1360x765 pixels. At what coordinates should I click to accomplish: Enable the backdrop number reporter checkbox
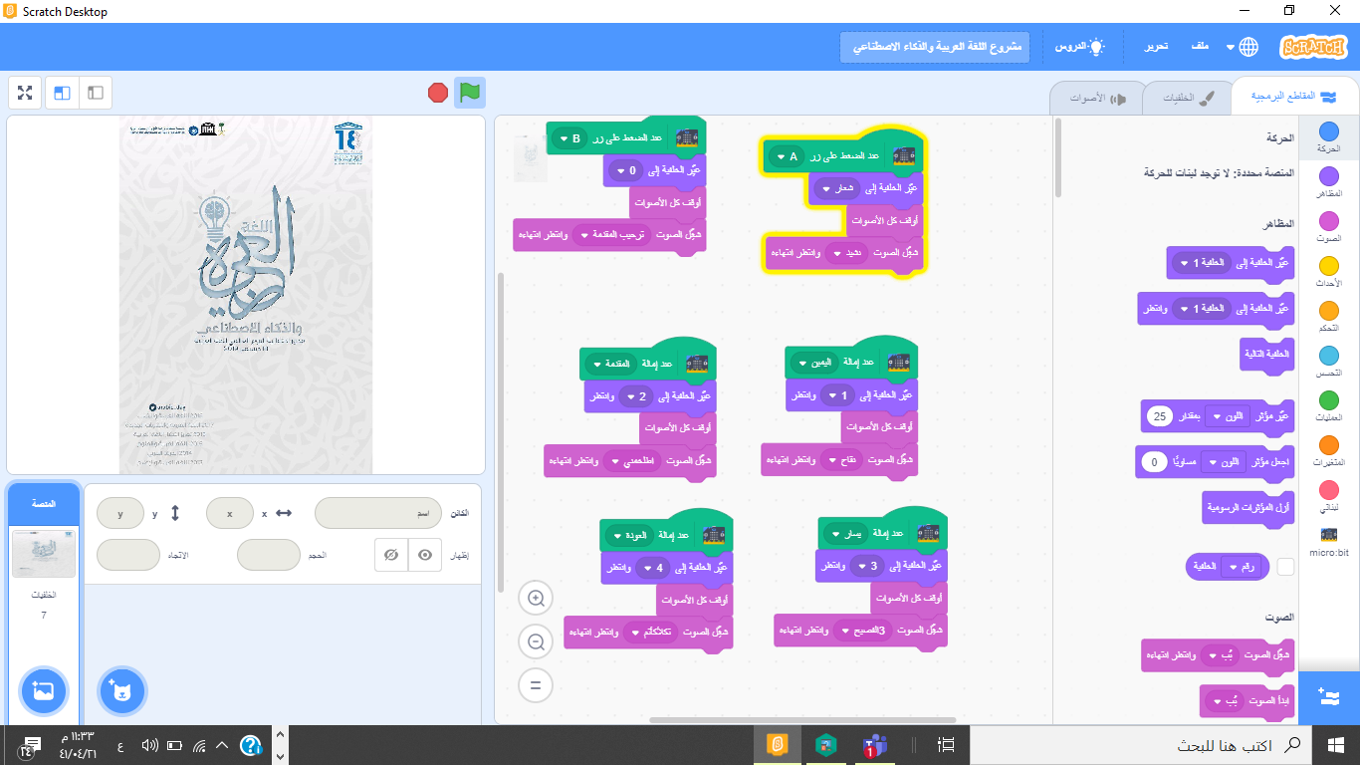[1286, 567]
